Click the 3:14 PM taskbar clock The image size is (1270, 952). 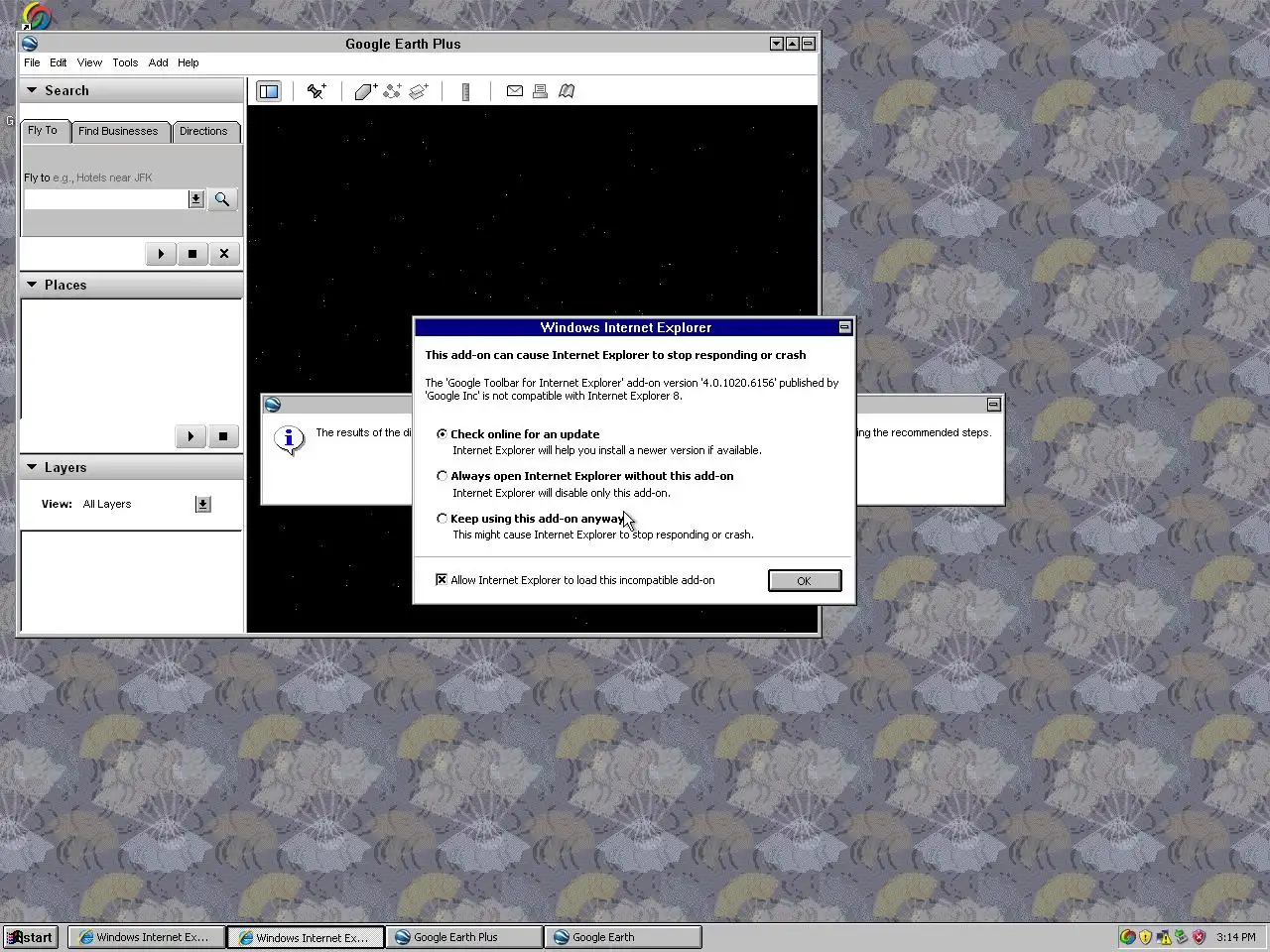pyautogui.click(x=1235, y=937)
